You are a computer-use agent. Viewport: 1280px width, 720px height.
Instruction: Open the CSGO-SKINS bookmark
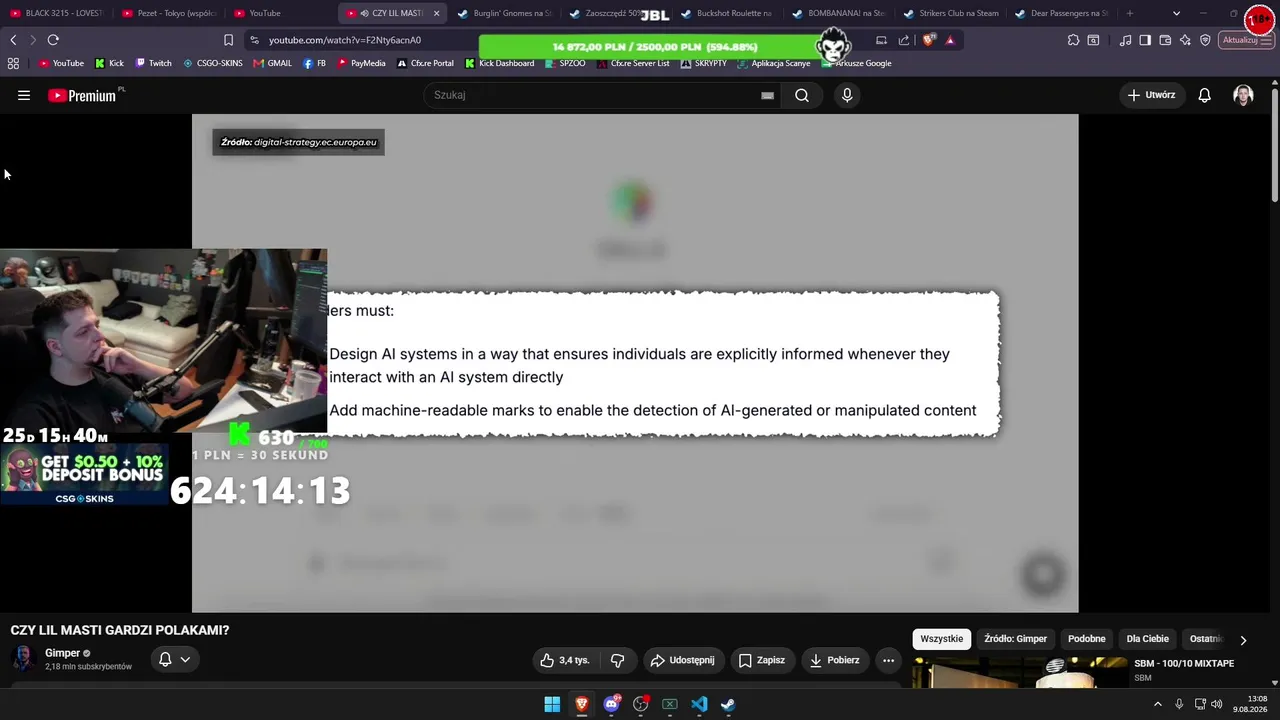(212, 63)
